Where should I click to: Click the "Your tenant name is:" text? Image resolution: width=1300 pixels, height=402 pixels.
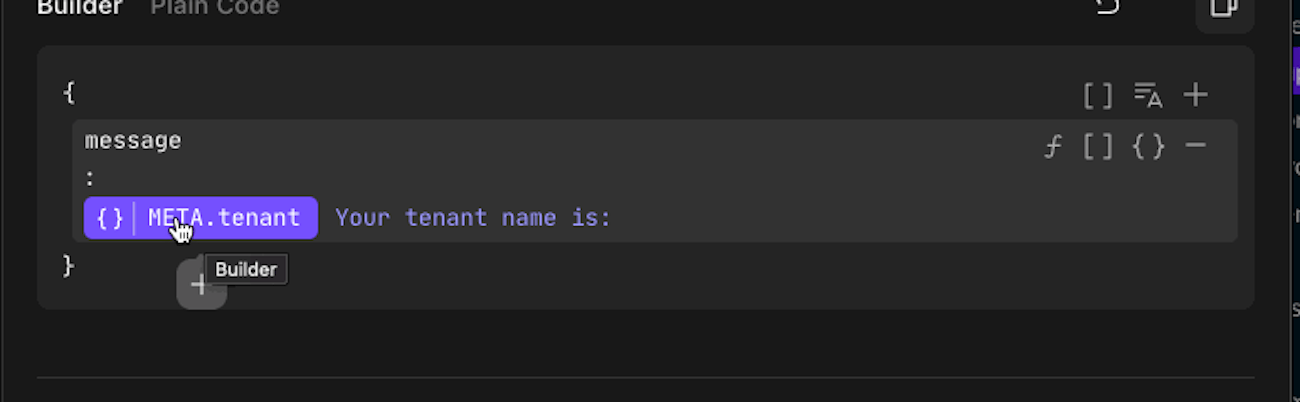tap(472, 218)
